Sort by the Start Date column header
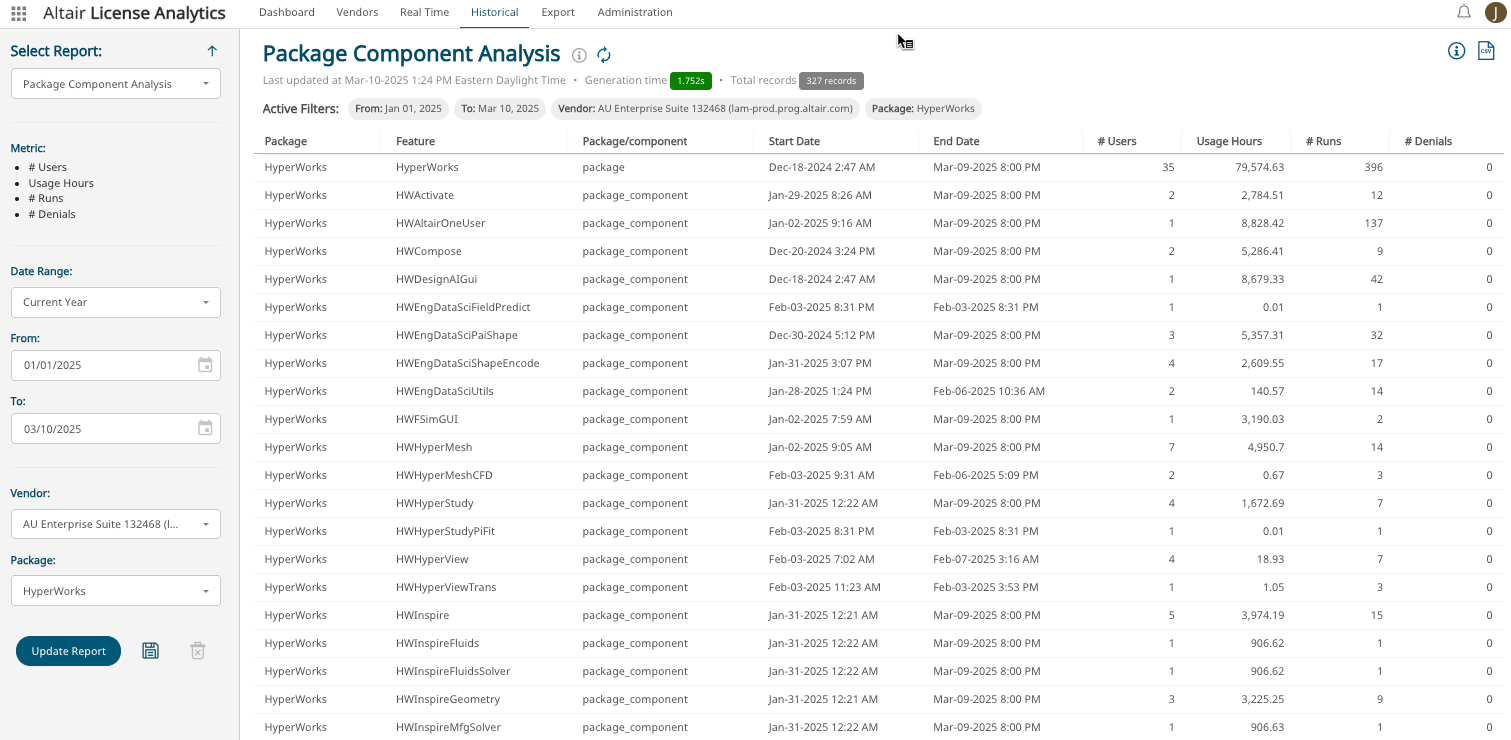 pyautogui.click(x=794, y=141)
